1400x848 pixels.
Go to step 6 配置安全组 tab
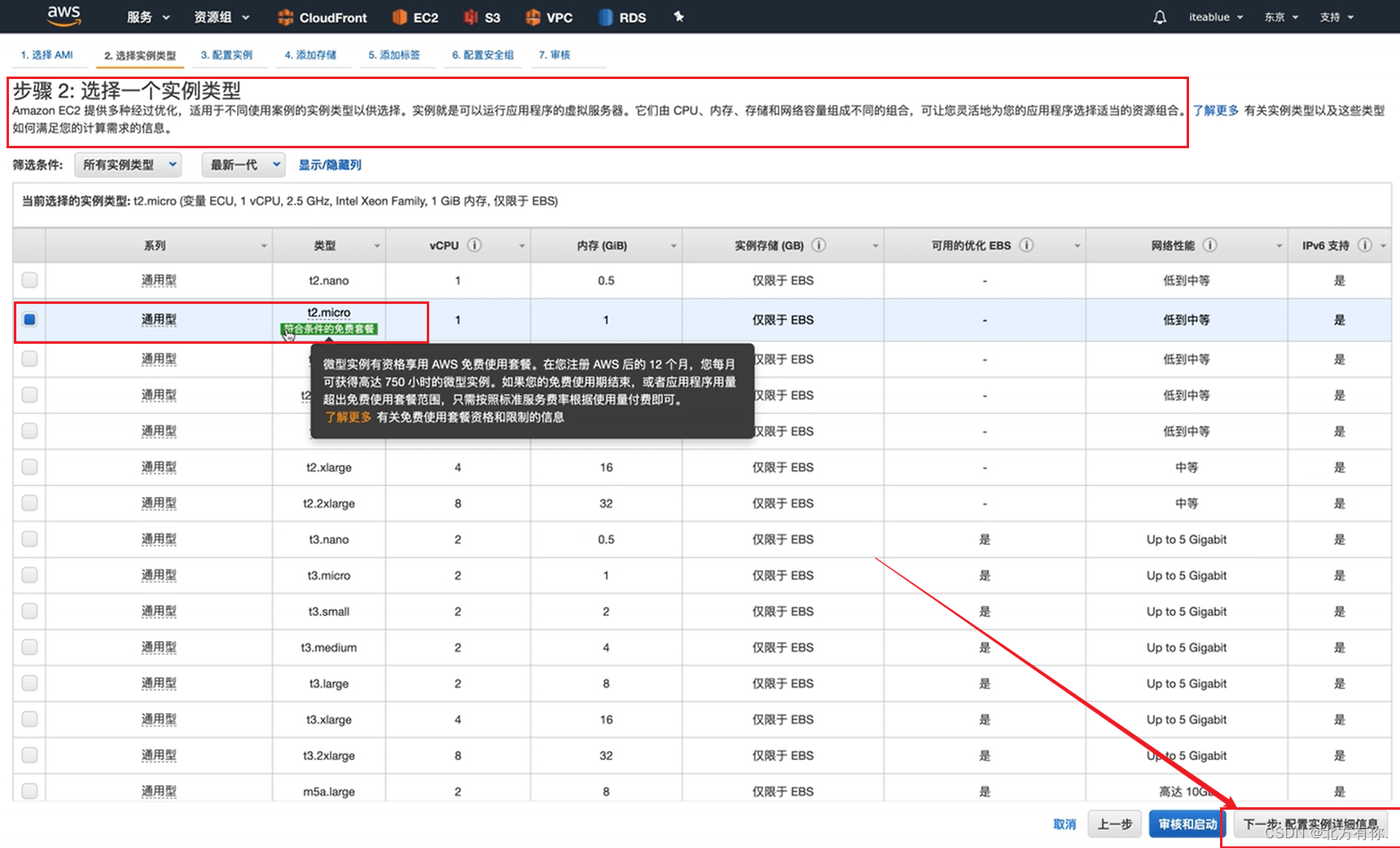pos(483,55)
